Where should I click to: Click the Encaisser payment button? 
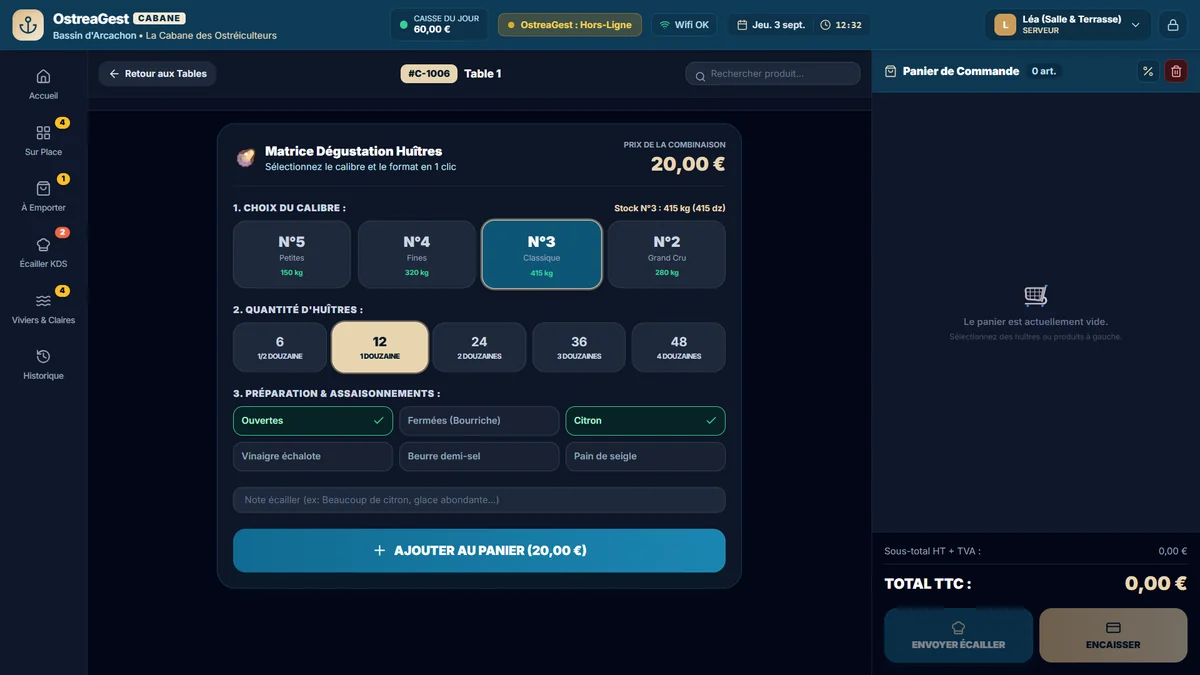tap(1113, 635)
